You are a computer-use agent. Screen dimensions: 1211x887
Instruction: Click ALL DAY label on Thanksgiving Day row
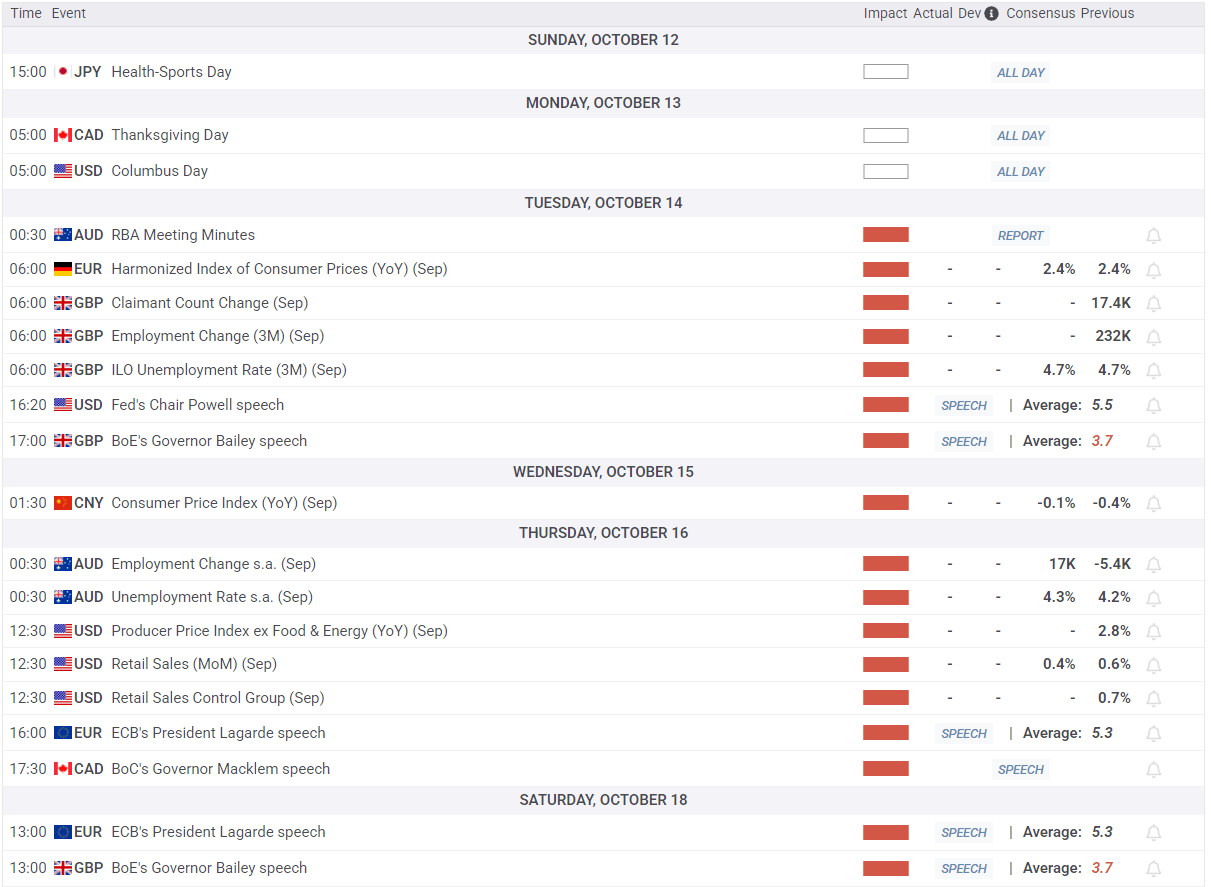click(x=1020, y=136)
